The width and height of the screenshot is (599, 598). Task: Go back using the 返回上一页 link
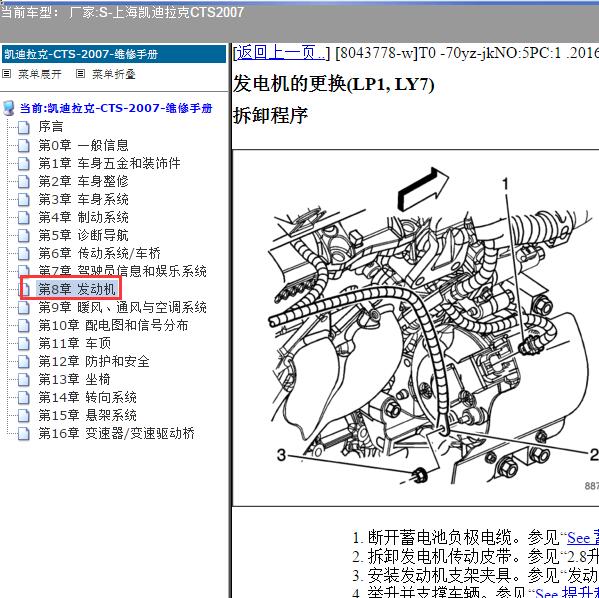coord(281,52)
